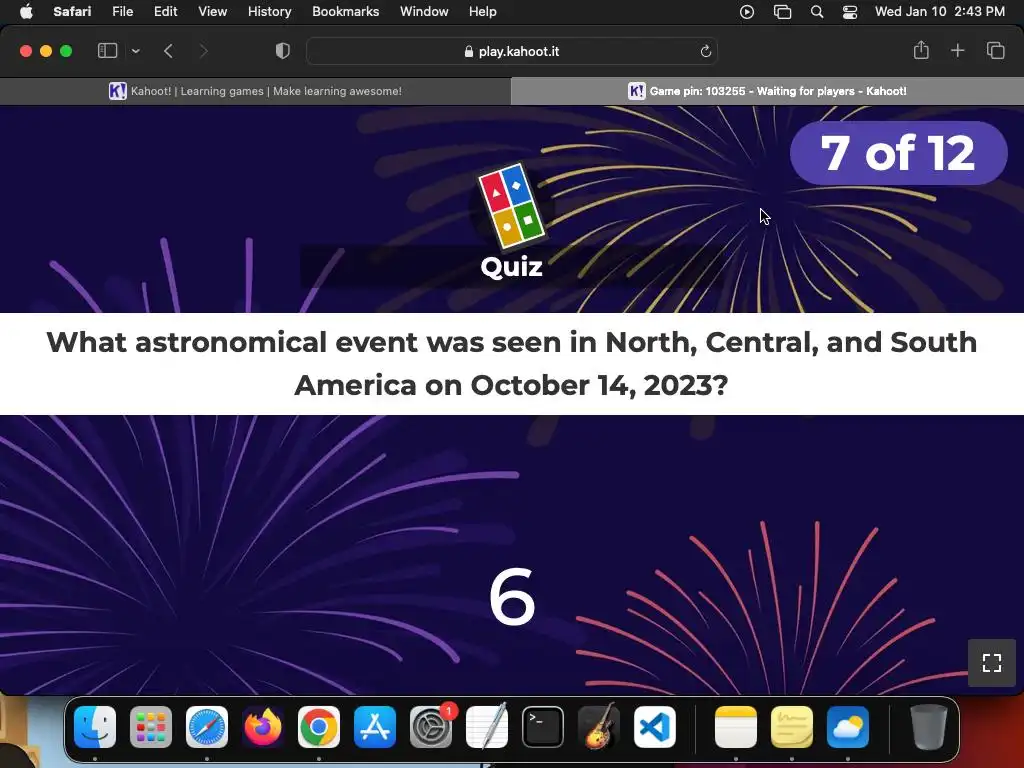Launch GarageBand from the Dock
Viewport: 1024px width, 768px height.
[598, 727]
